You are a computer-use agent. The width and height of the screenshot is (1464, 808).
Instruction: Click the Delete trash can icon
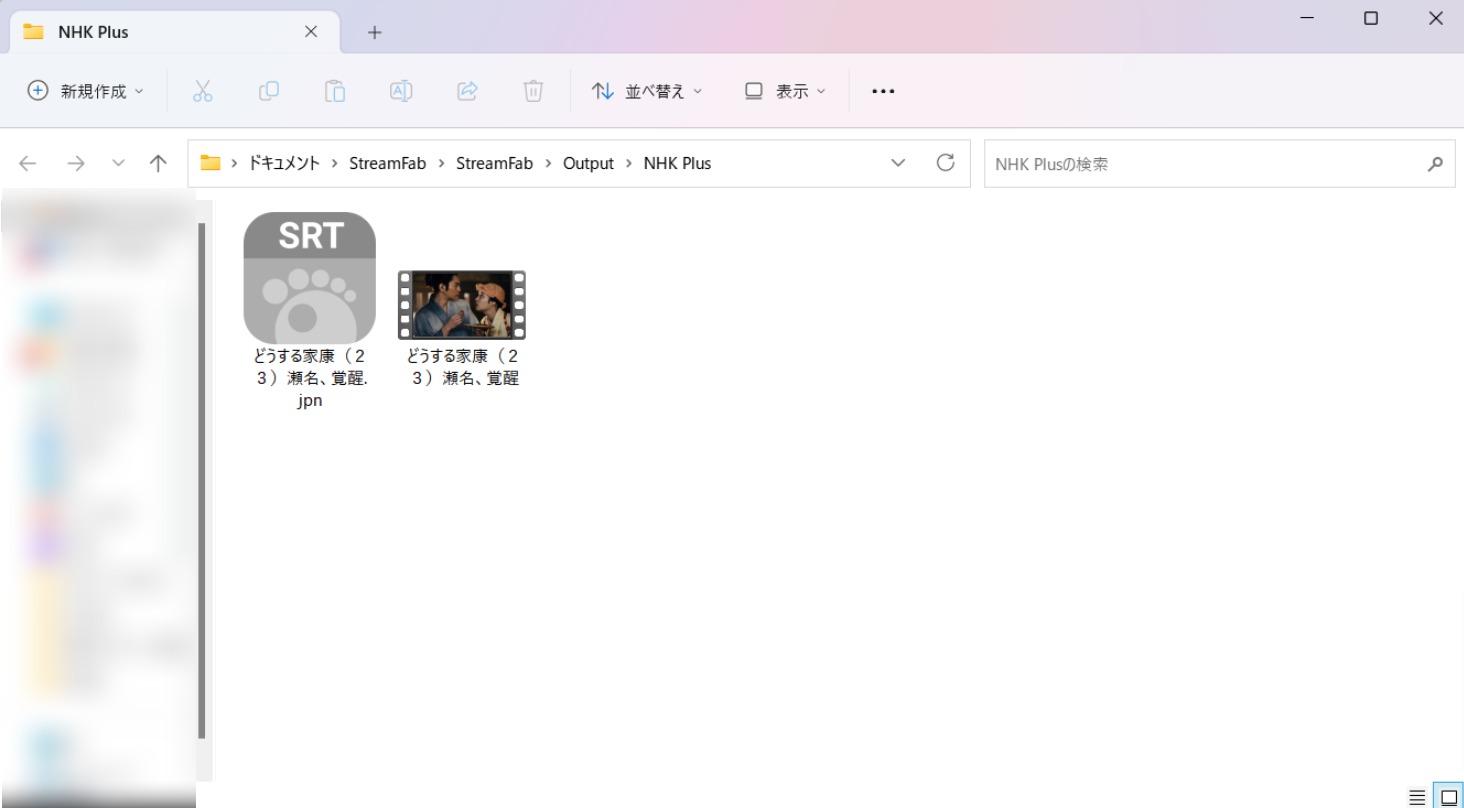click(533, 91)
